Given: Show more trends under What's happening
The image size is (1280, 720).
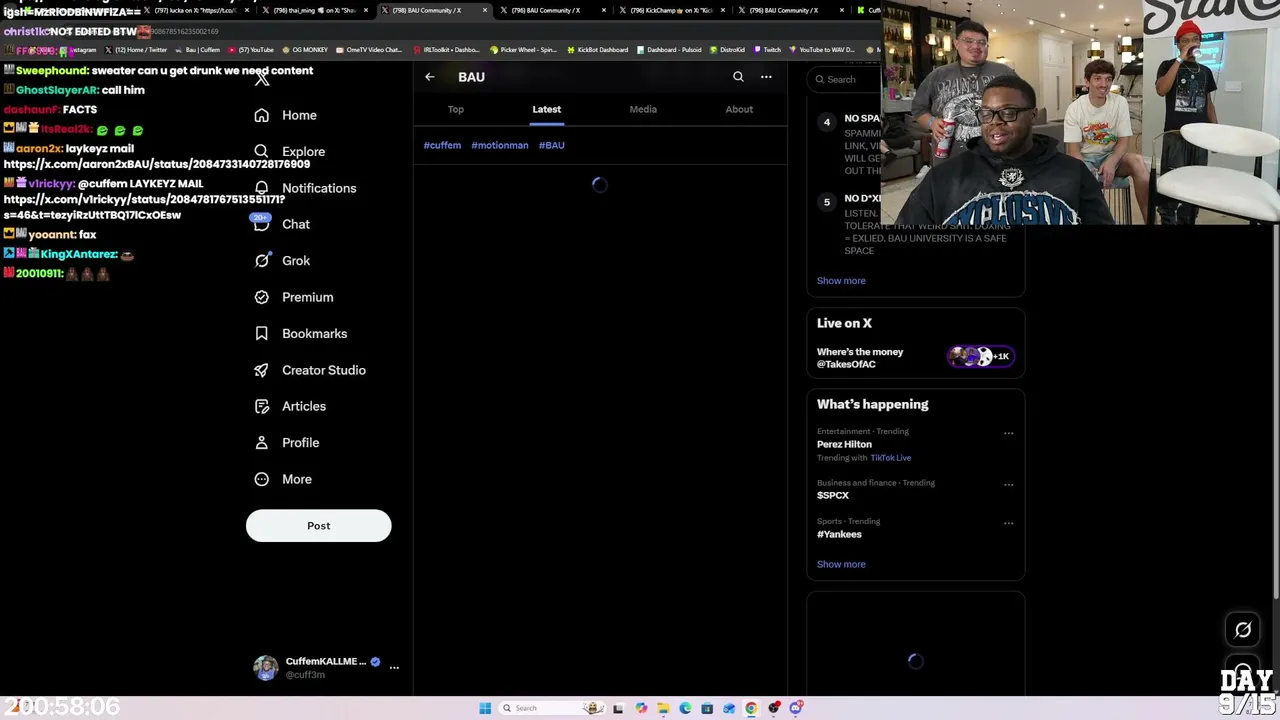Looking at the screenshot, I should [841, 564].
